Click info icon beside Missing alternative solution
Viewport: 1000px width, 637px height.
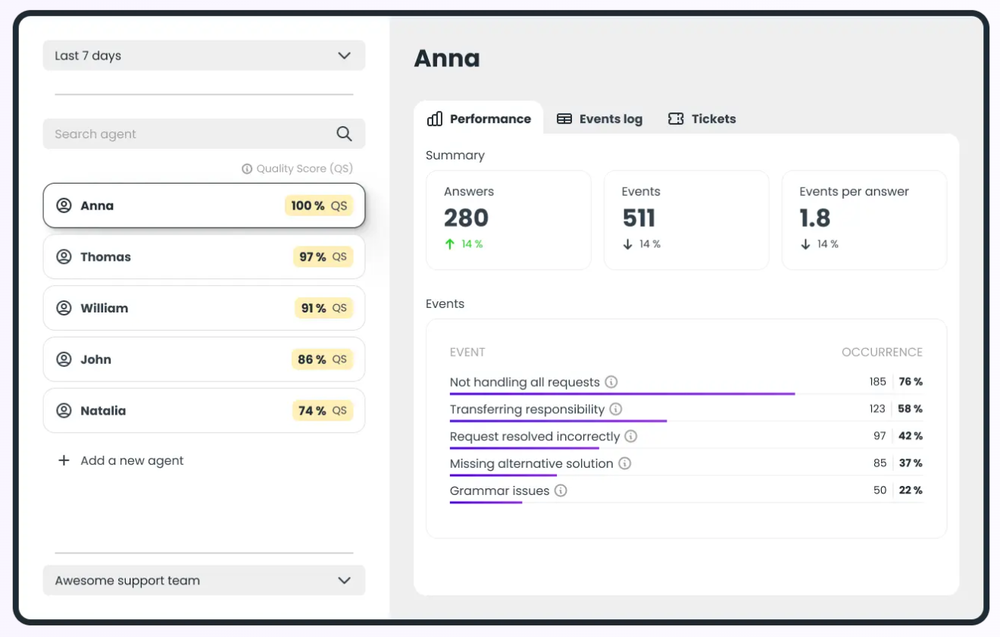(x=624, y=463)
